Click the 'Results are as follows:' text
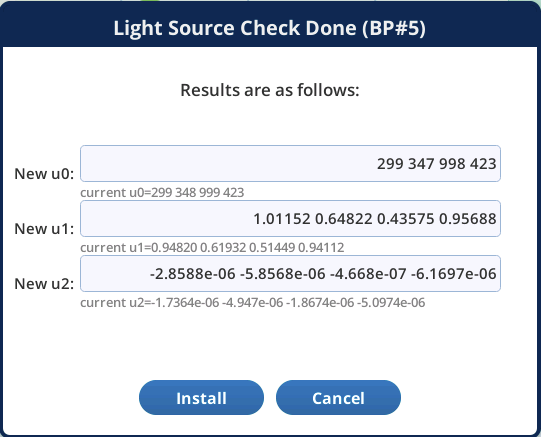Image resolution: width=541 pixels, height=437 pixels. coord(270,90)
